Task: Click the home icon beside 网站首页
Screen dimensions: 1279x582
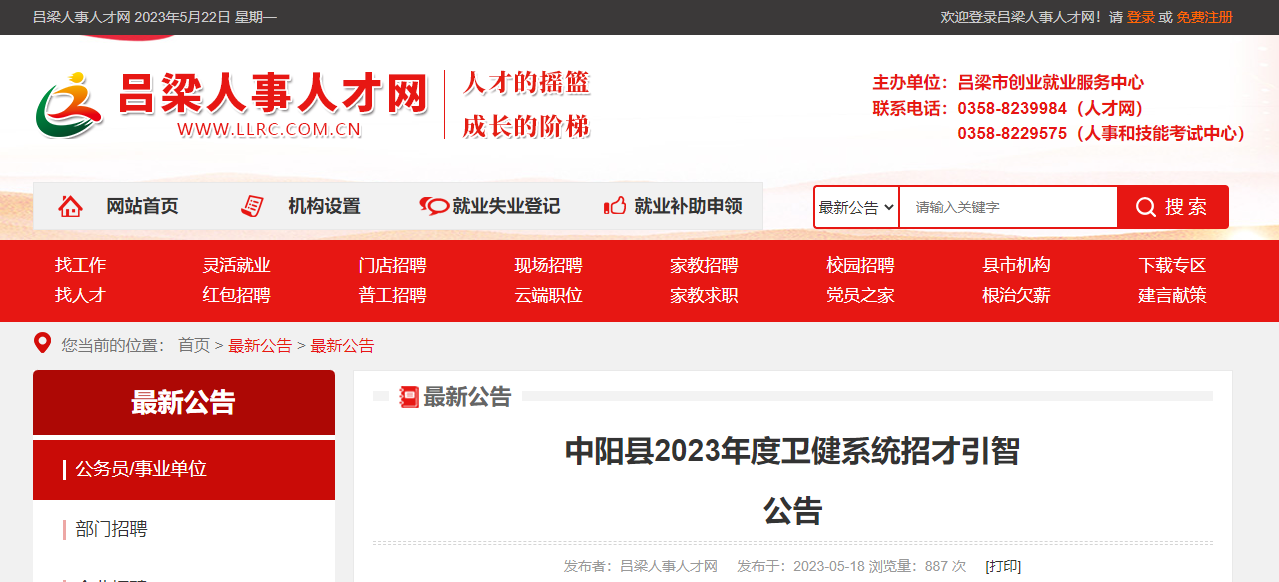Action: click(x=70, y=206)
